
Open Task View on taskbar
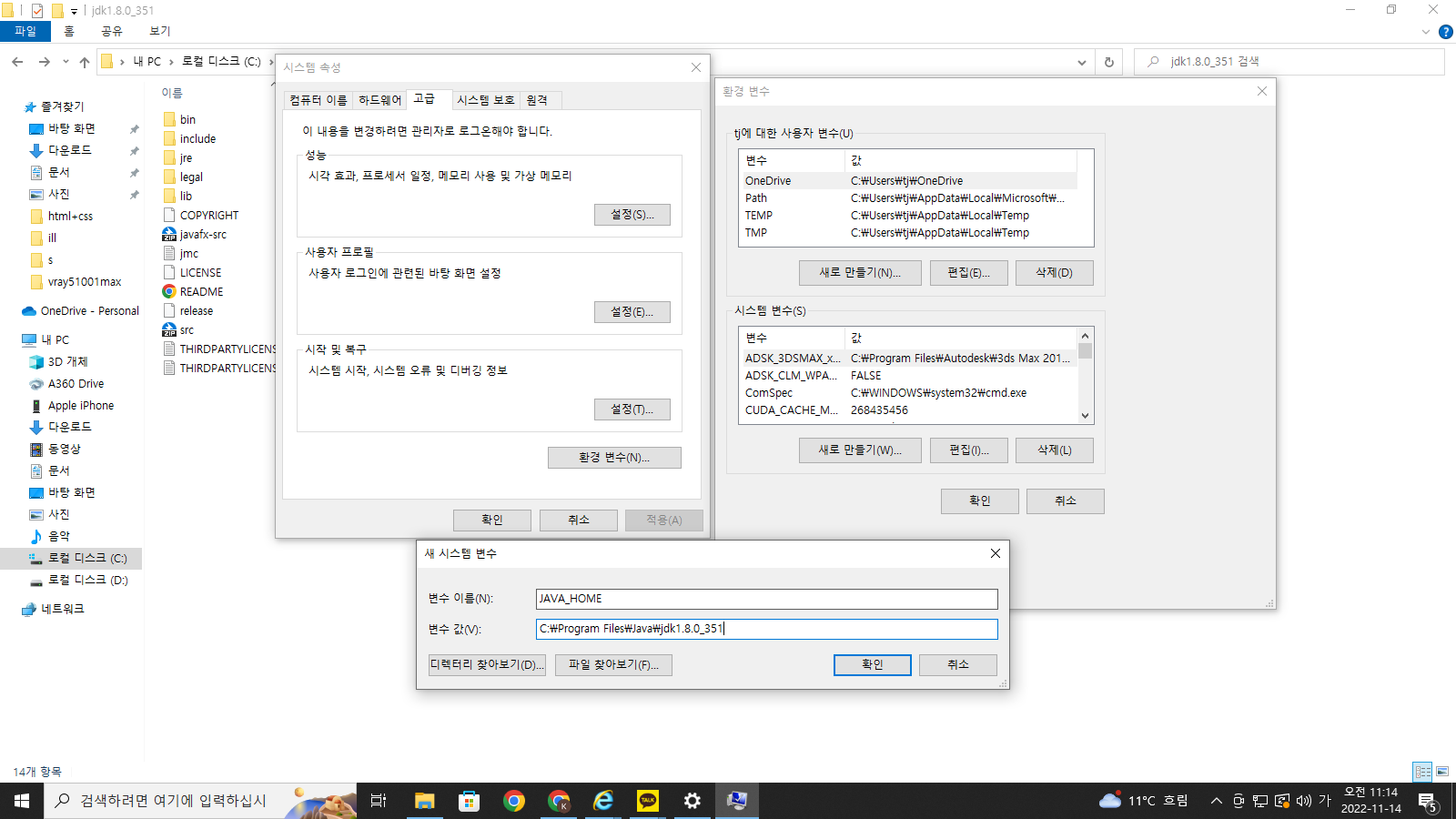379,801
